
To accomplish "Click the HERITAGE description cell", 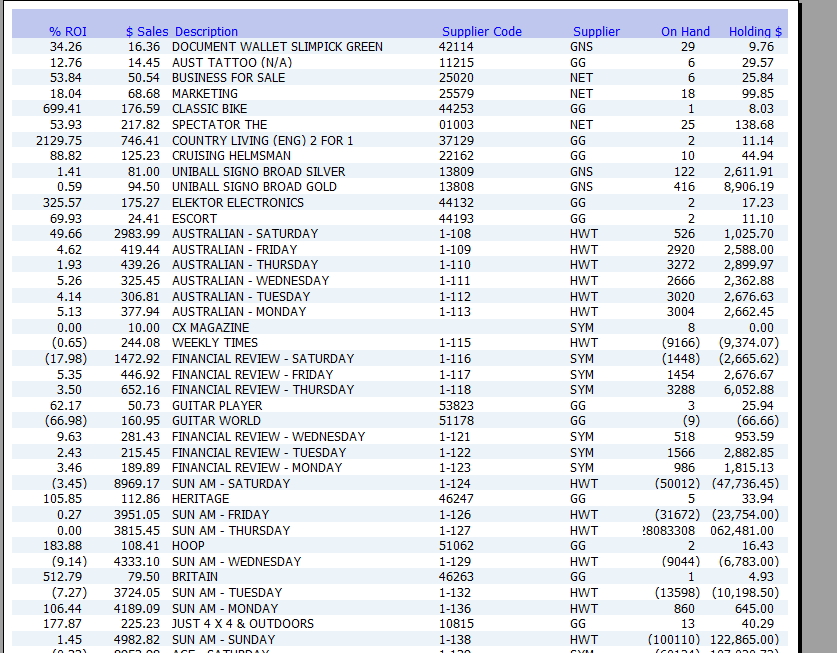I will 200,499.
